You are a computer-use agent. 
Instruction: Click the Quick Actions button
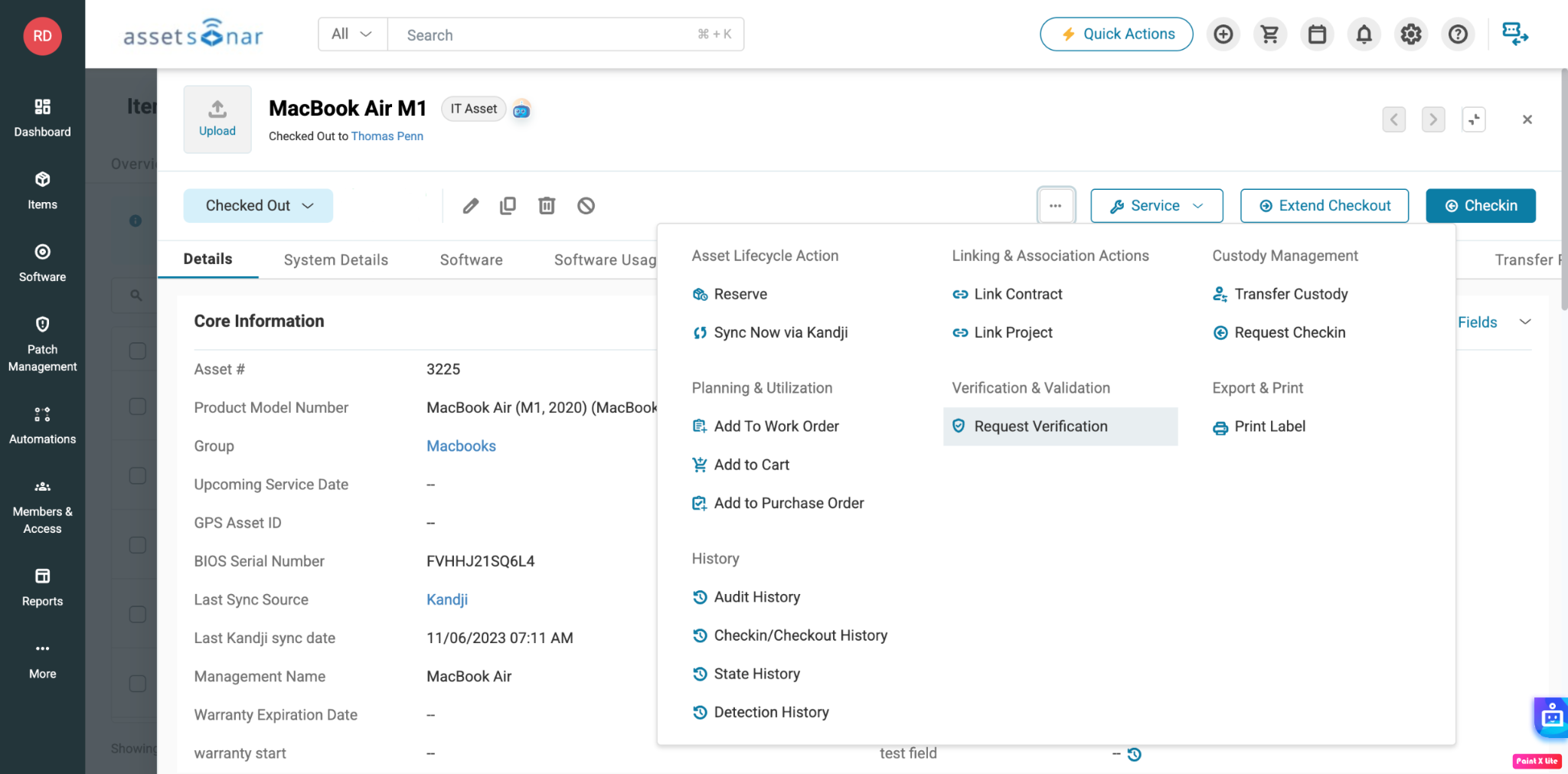tap(1116, 34)
